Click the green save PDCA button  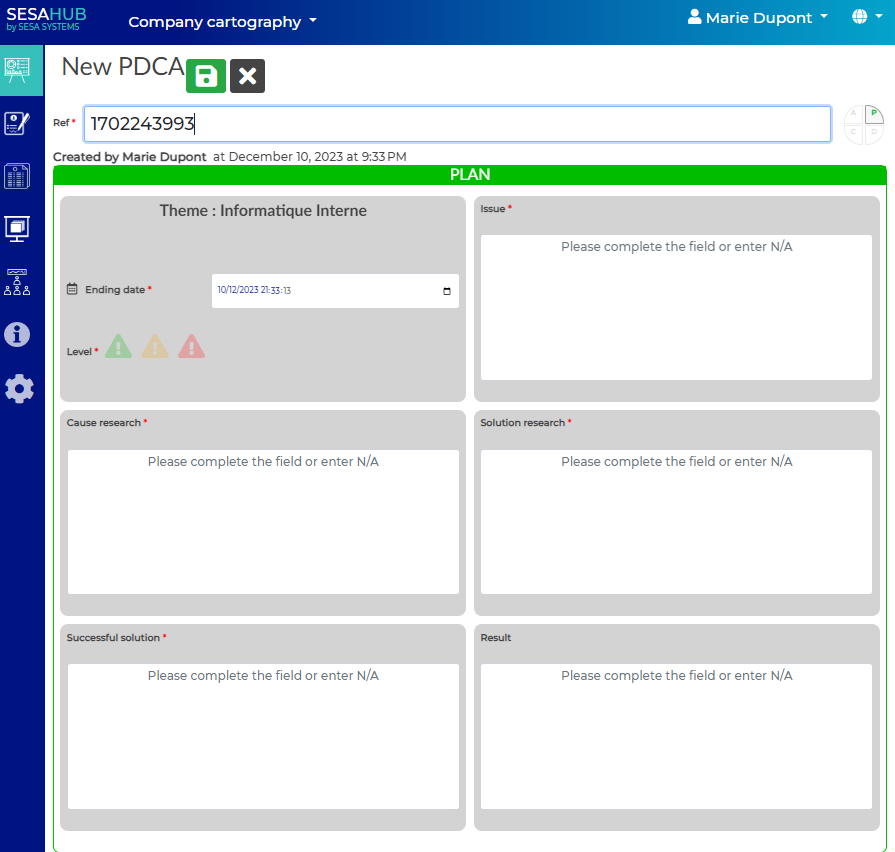206,77
